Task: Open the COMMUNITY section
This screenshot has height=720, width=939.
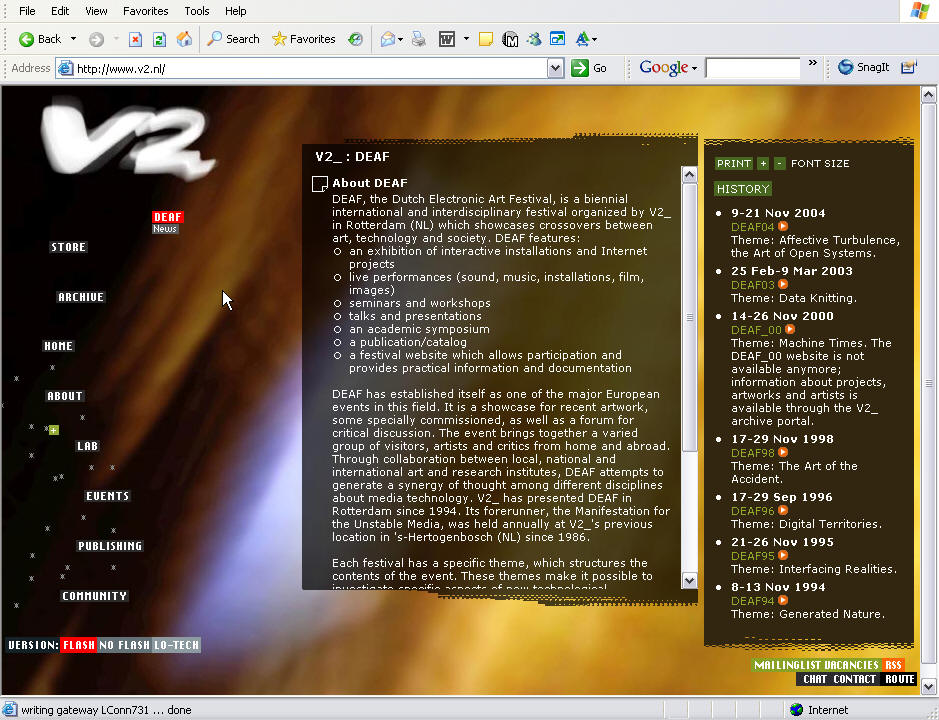Action: pyautogui.click(x=95, y=596)
